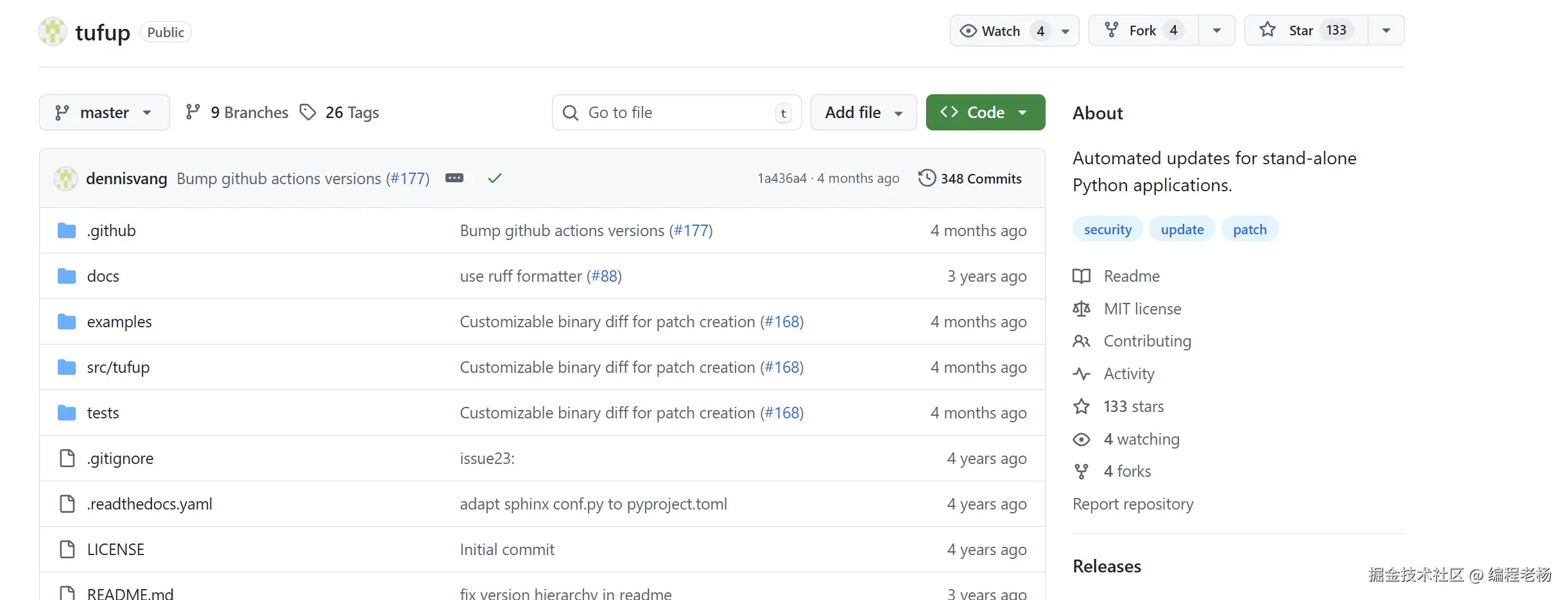The width and height of the screenshot is (1568, 600).
Task: Open Activity in the About sidebar
Action: [1128, 373]
